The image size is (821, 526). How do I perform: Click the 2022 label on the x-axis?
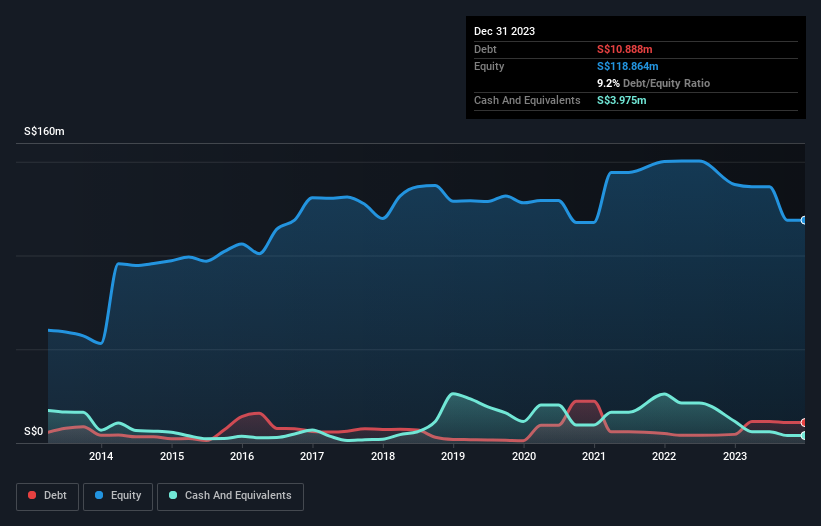664,457
